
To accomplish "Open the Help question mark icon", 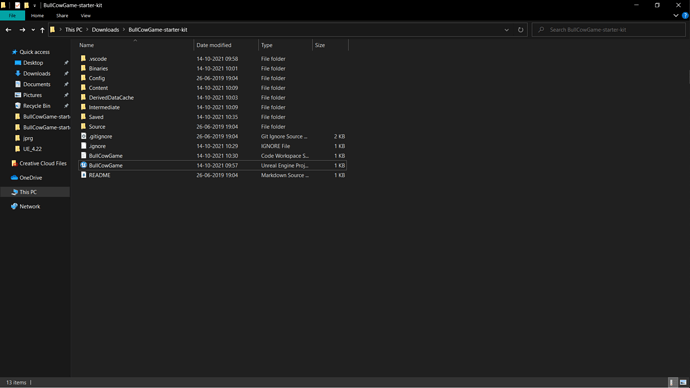I will 685,15.
